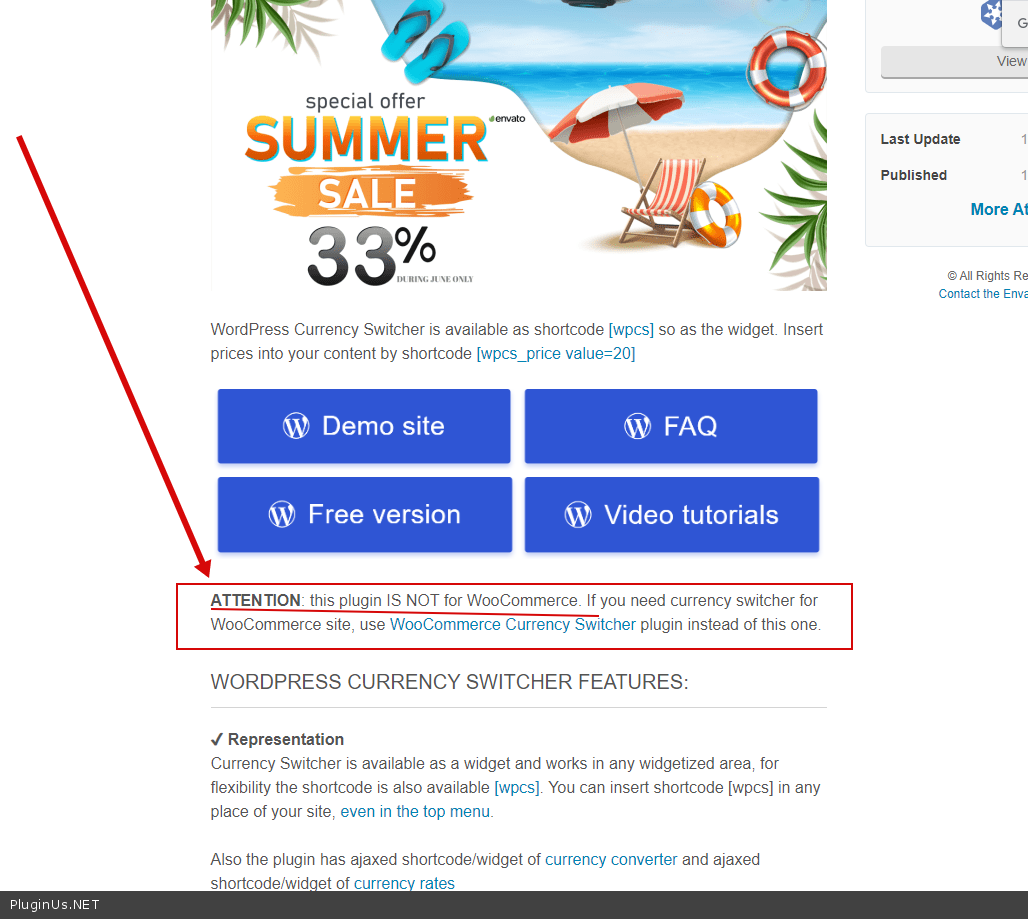The image size is (1028, 919).
Task: Click the checkmark beside Representation heading
Action: [x=216, y=740]
